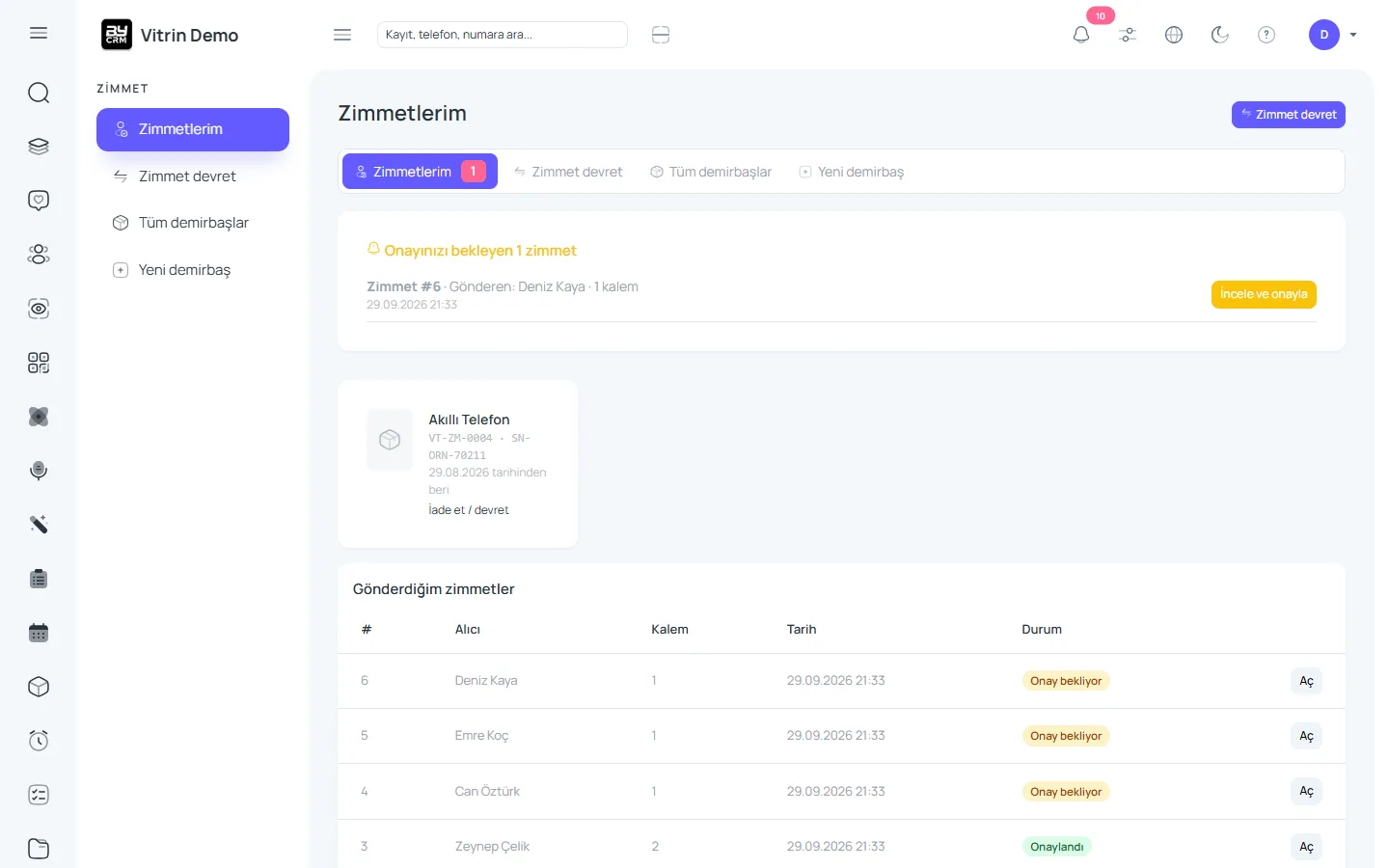Choose Yeni demirbaş in the sidebar
The image size is (1389, 868).
tap(193, 270)
